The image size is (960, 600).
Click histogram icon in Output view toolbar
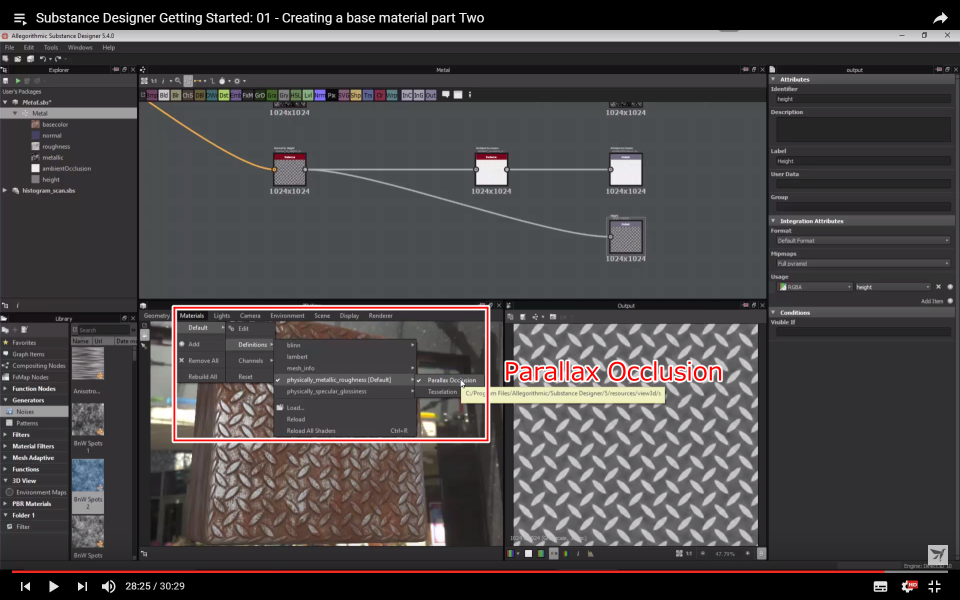click(x=590, y=553)
